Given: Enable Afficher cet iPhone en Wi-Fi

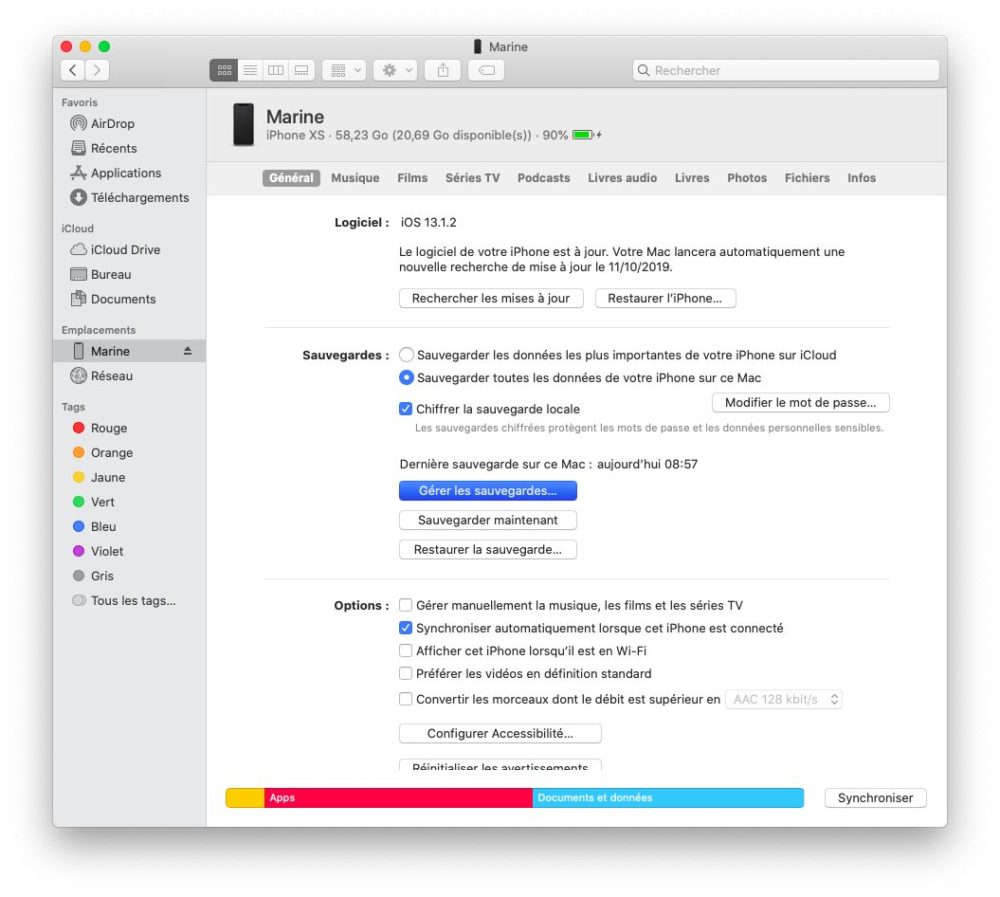Looking at the screenshot, I should [406, 651].
